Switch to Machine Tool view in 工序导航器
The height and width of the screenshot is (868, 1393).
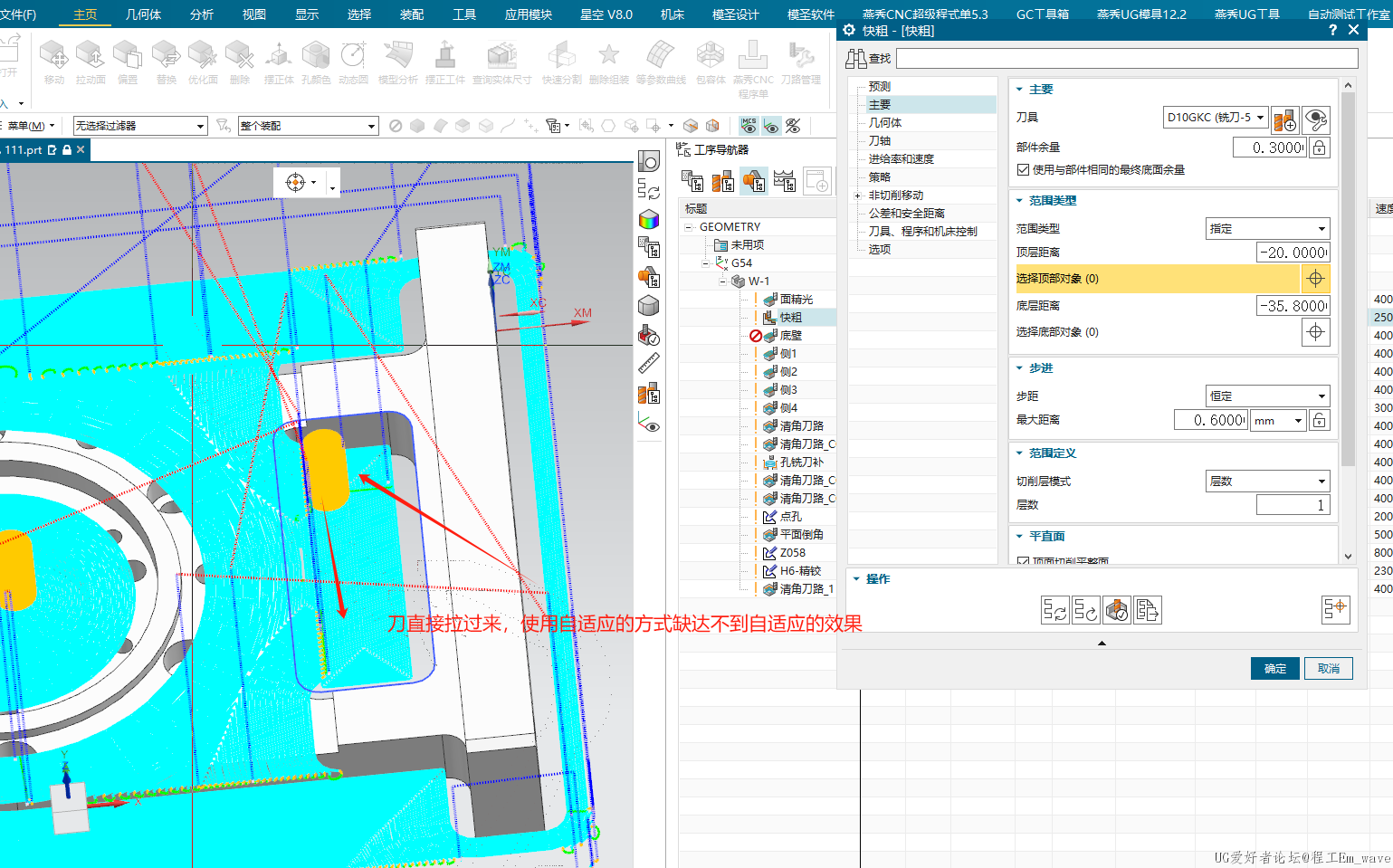coord(723,181)
